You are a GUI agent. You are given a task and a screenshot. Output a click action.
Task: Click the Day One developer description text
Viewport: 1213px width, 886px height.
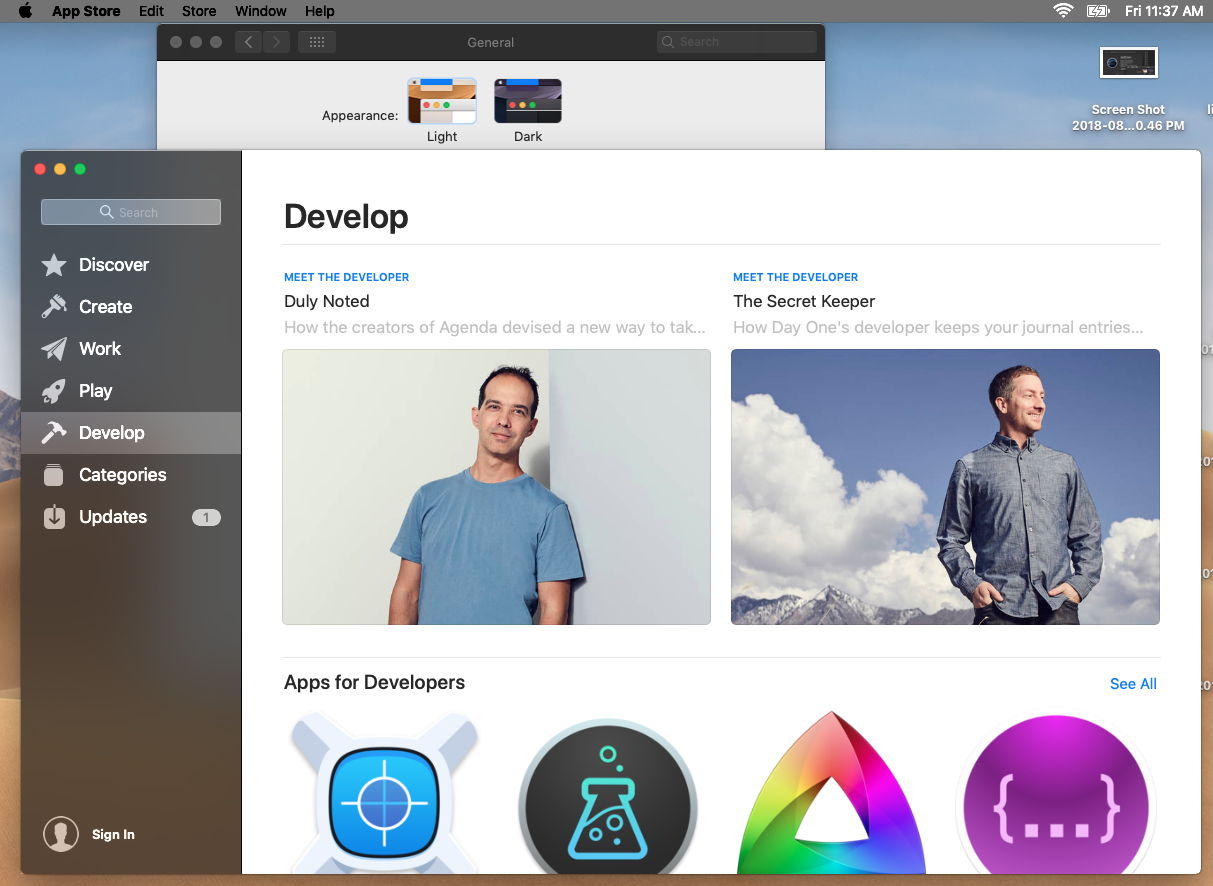[938, 327]
